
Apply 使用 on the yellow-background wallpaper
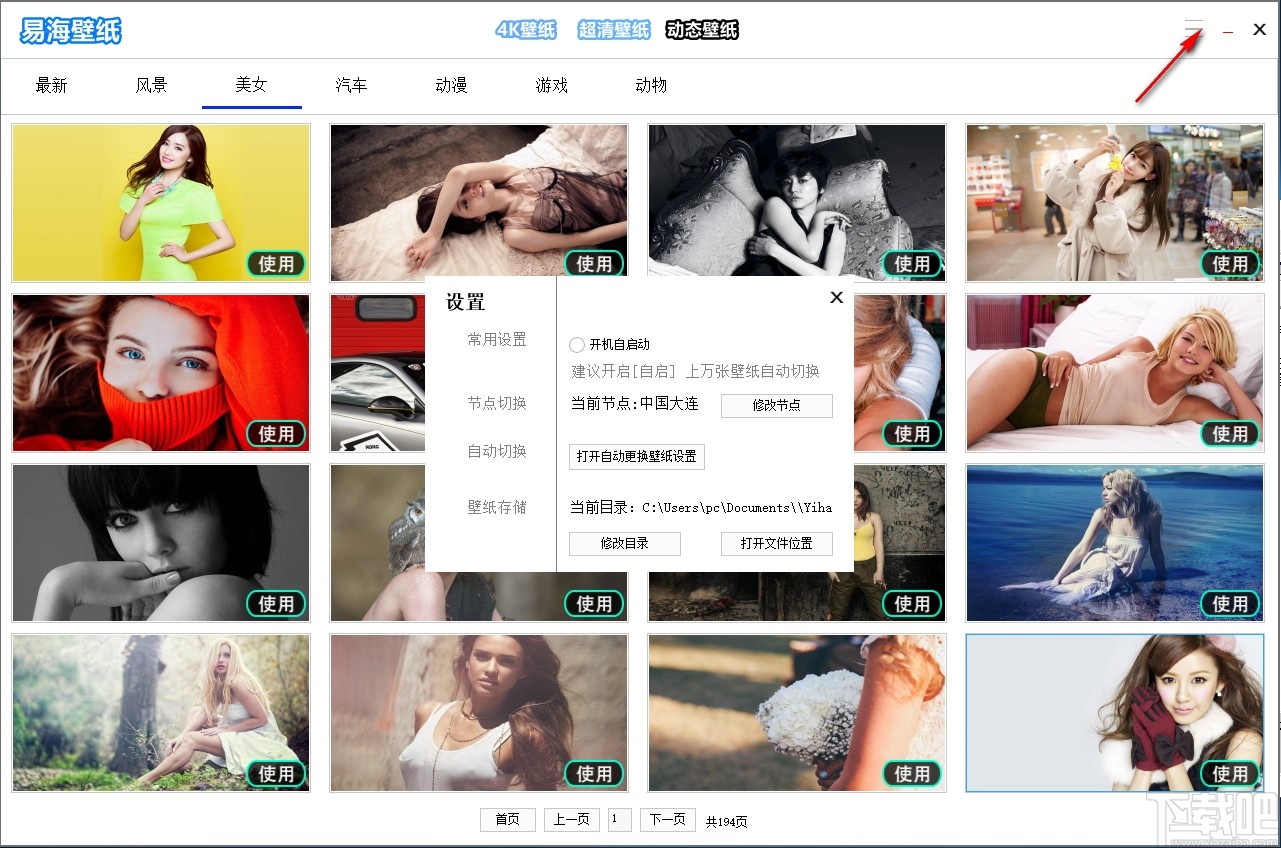[x=276, y=264]
